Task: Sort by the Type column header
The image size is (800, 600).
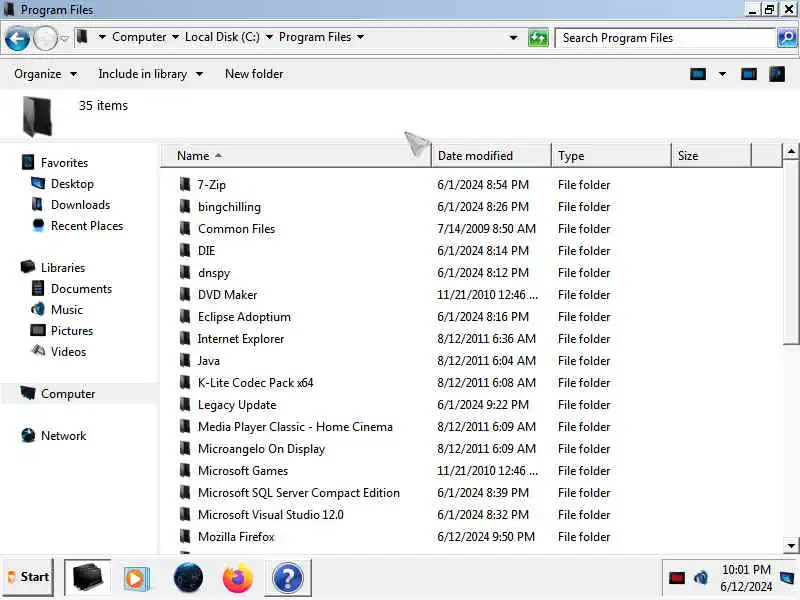Action: tap(612, 156)
